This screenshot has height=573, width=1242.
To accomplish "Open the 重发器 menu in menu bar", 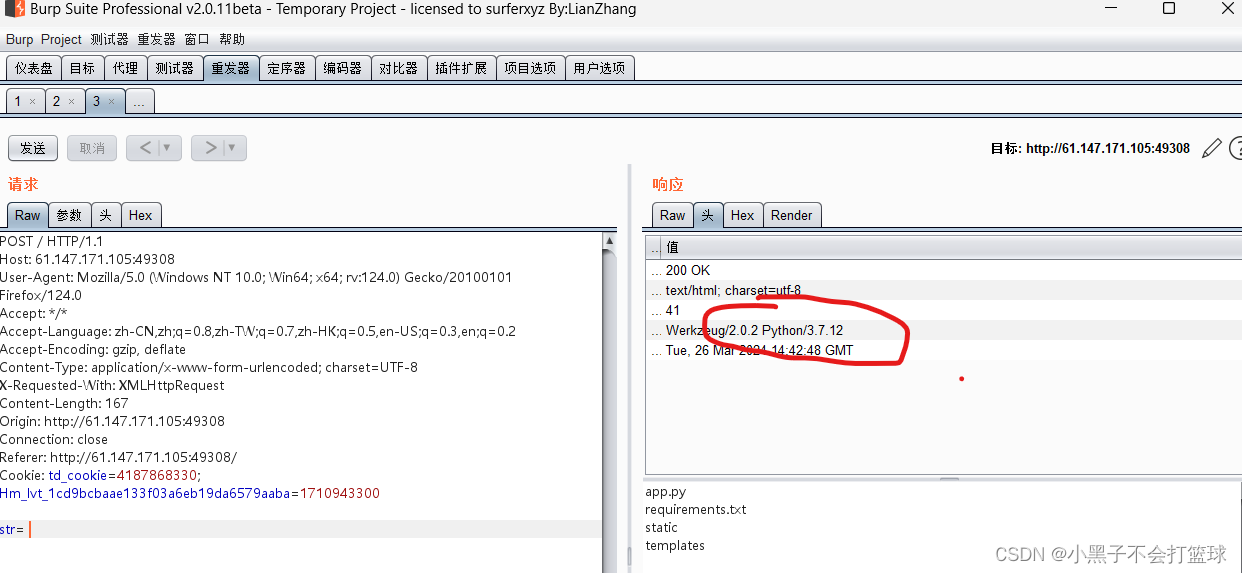I will pyautogui.click(x=156, y=39).
